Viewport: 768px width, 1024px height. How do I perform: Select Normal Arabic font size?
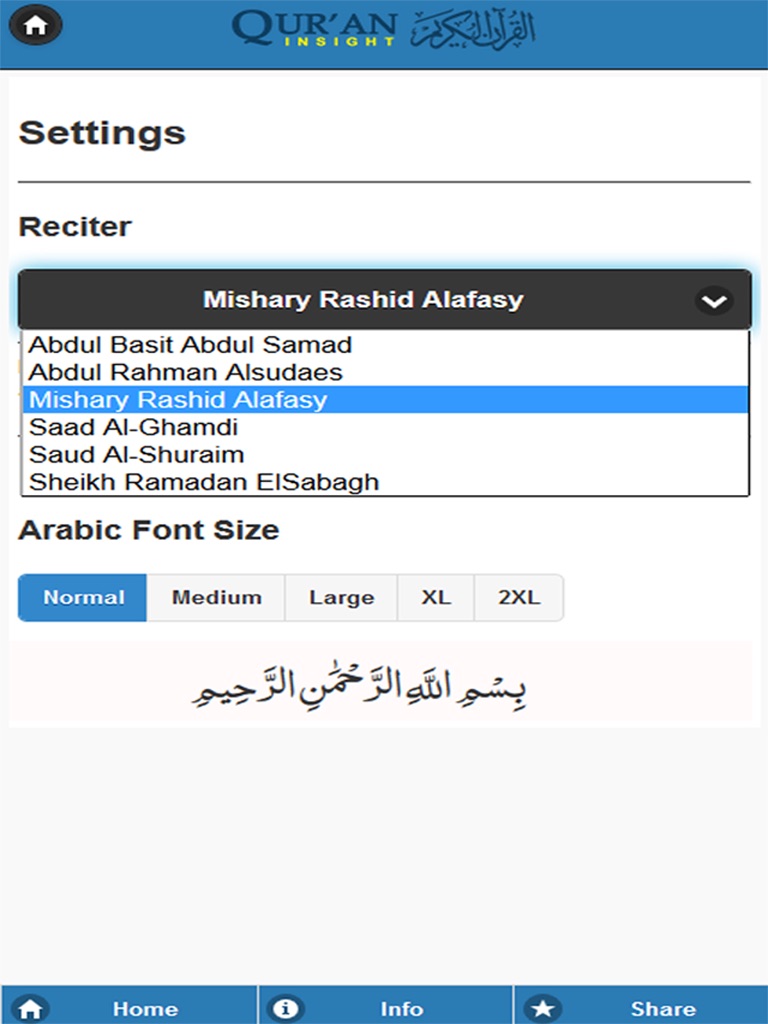coord(83,598)
